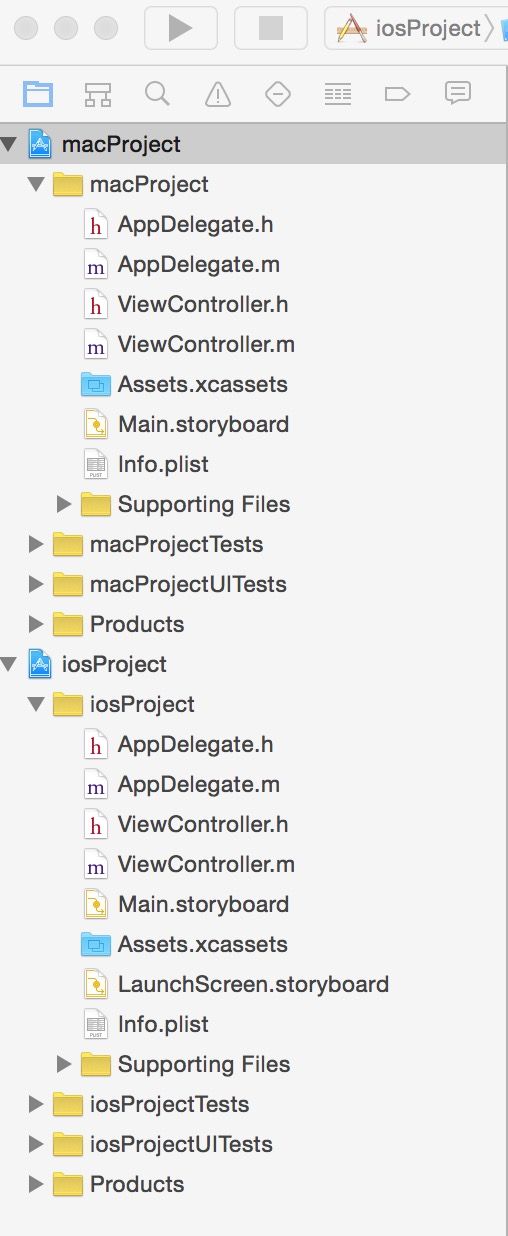Open the Project navigator folder icon

(x=38, y=94)
